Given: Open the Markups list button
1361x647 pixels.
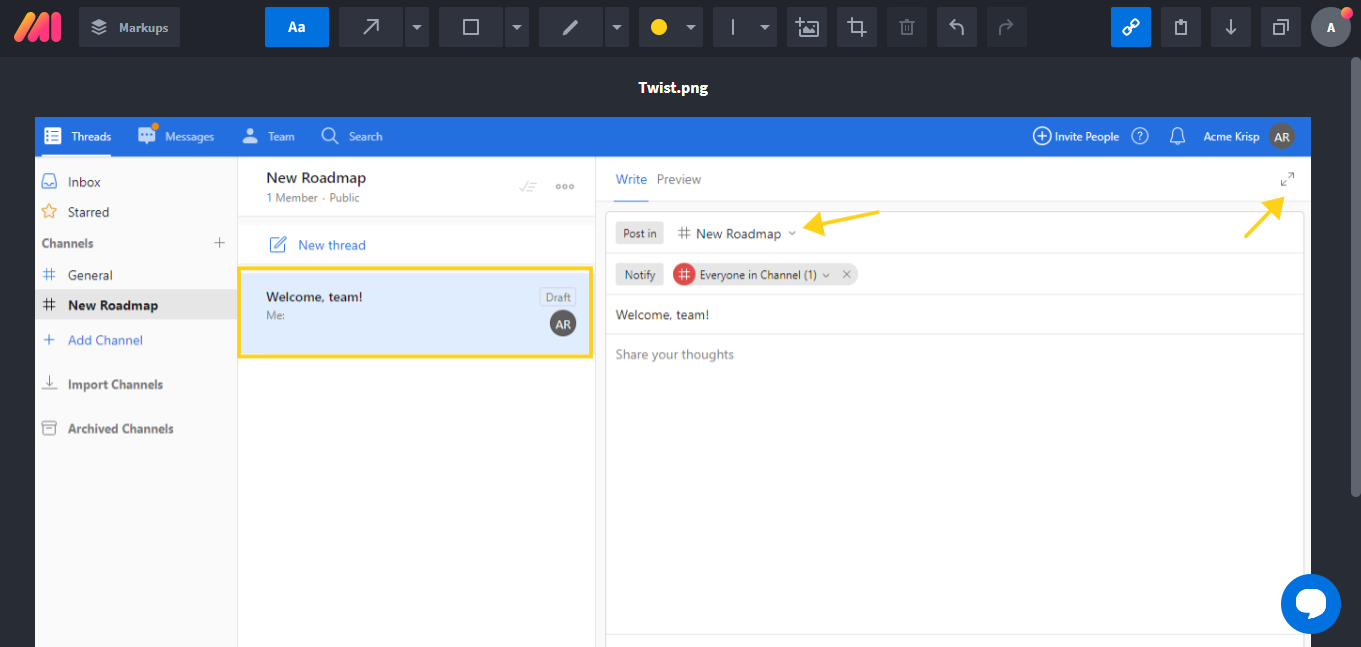Looking at the screenshot, I should (x=129, y=27).
